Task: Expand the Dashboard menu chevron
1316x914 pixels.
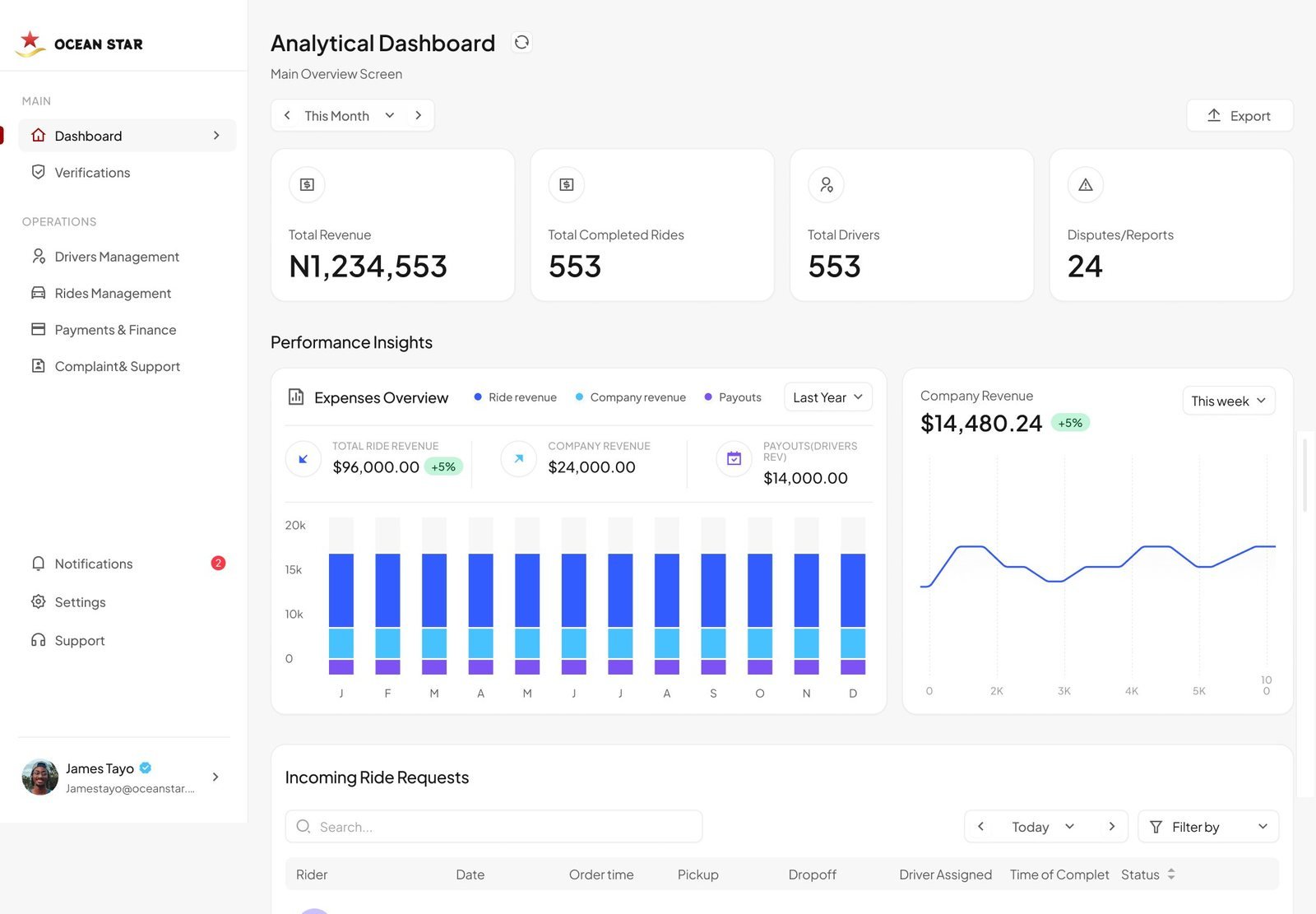Action: 216,135
